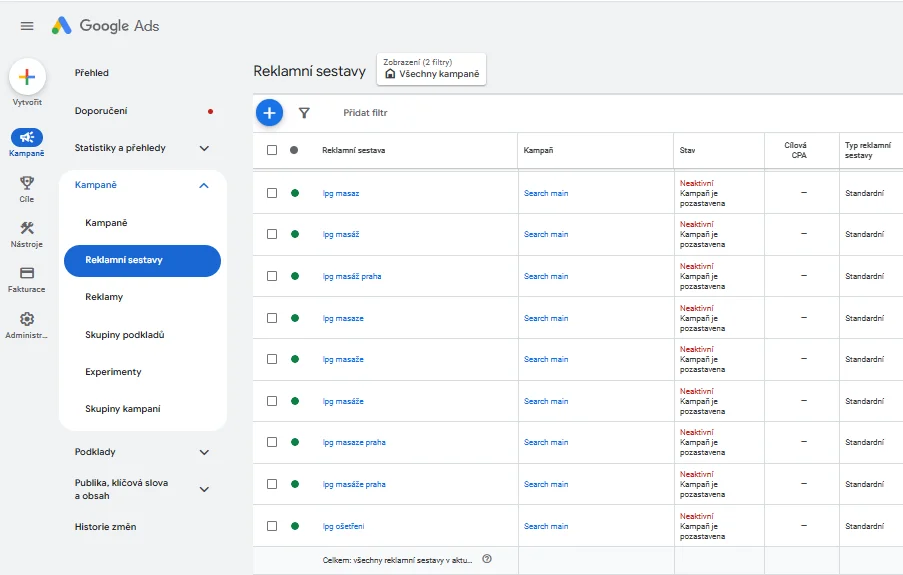Open Kampaně megaphone icon in sidebar

pyautogui.click(x=27, y=138)
